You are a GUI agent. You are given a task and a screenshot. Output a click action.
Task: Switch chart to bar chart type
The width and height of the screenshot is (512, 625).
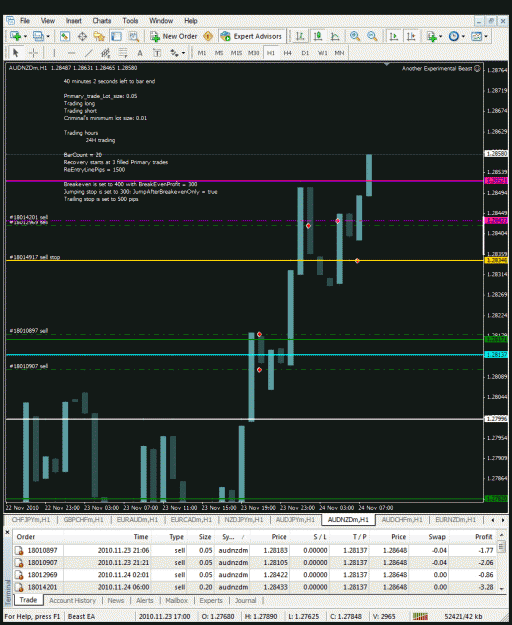[x=300, y=36]
